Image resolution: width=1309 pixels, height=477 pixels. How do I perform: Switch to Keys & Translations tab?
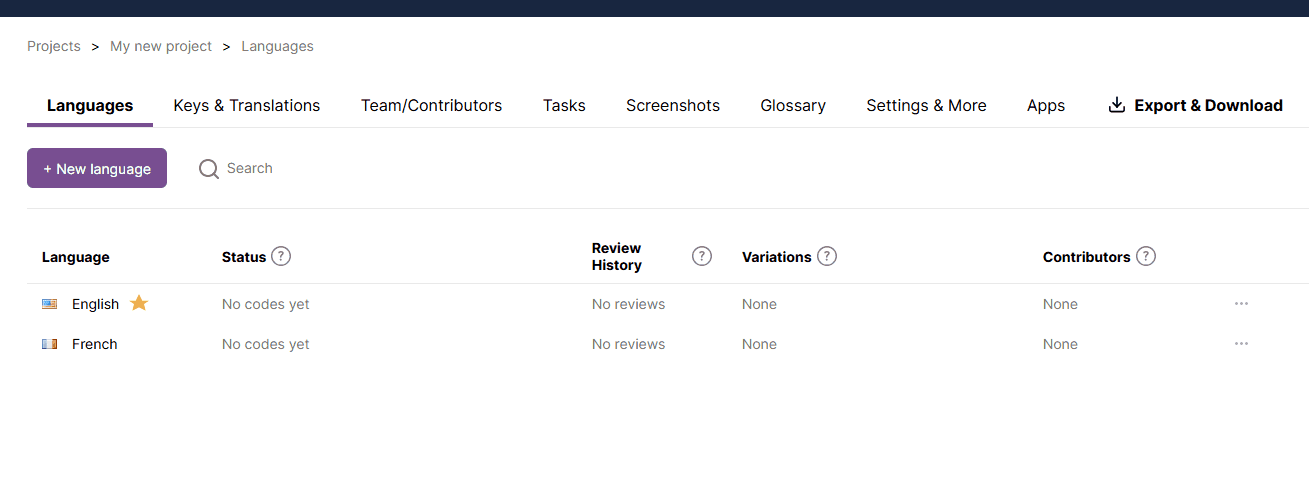[247, 106]
